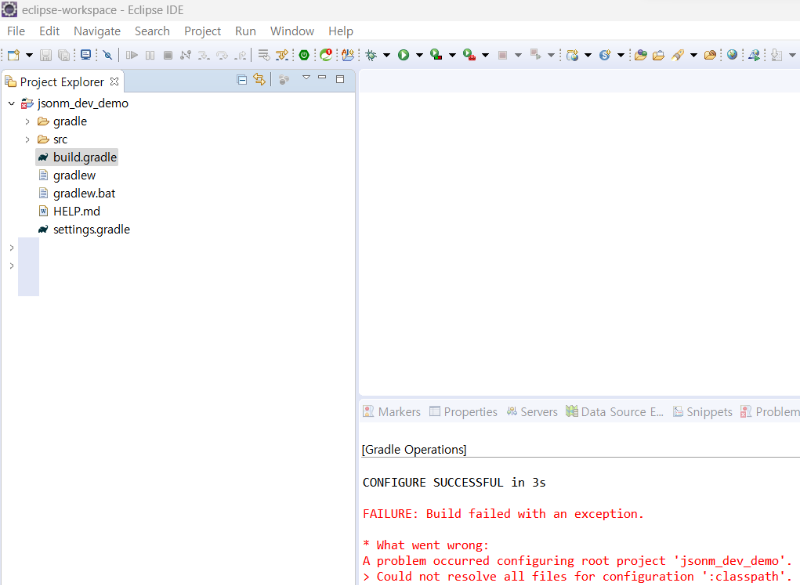Open the Edit menu
Screen dimensions: 800x585
(49, 31)
